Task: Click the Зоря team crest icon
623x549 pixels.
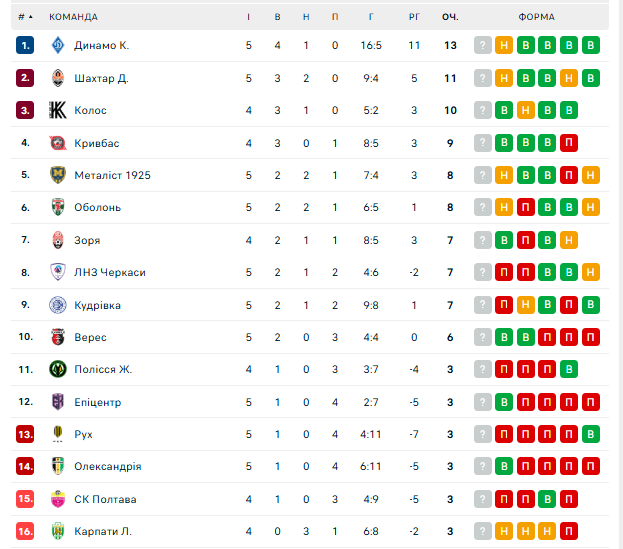Action: [57, 240]
